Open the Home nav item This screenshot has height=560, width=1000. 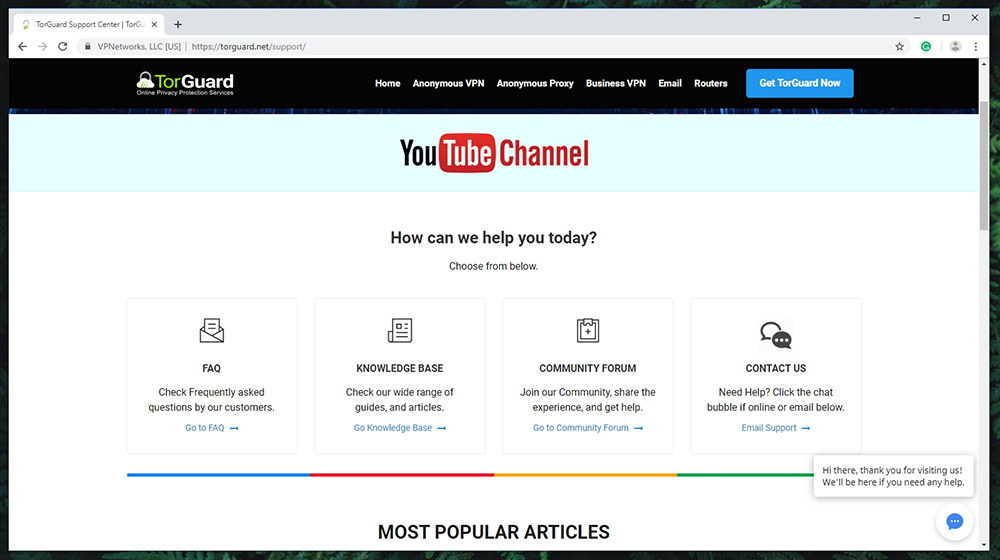tap(388, 84)
